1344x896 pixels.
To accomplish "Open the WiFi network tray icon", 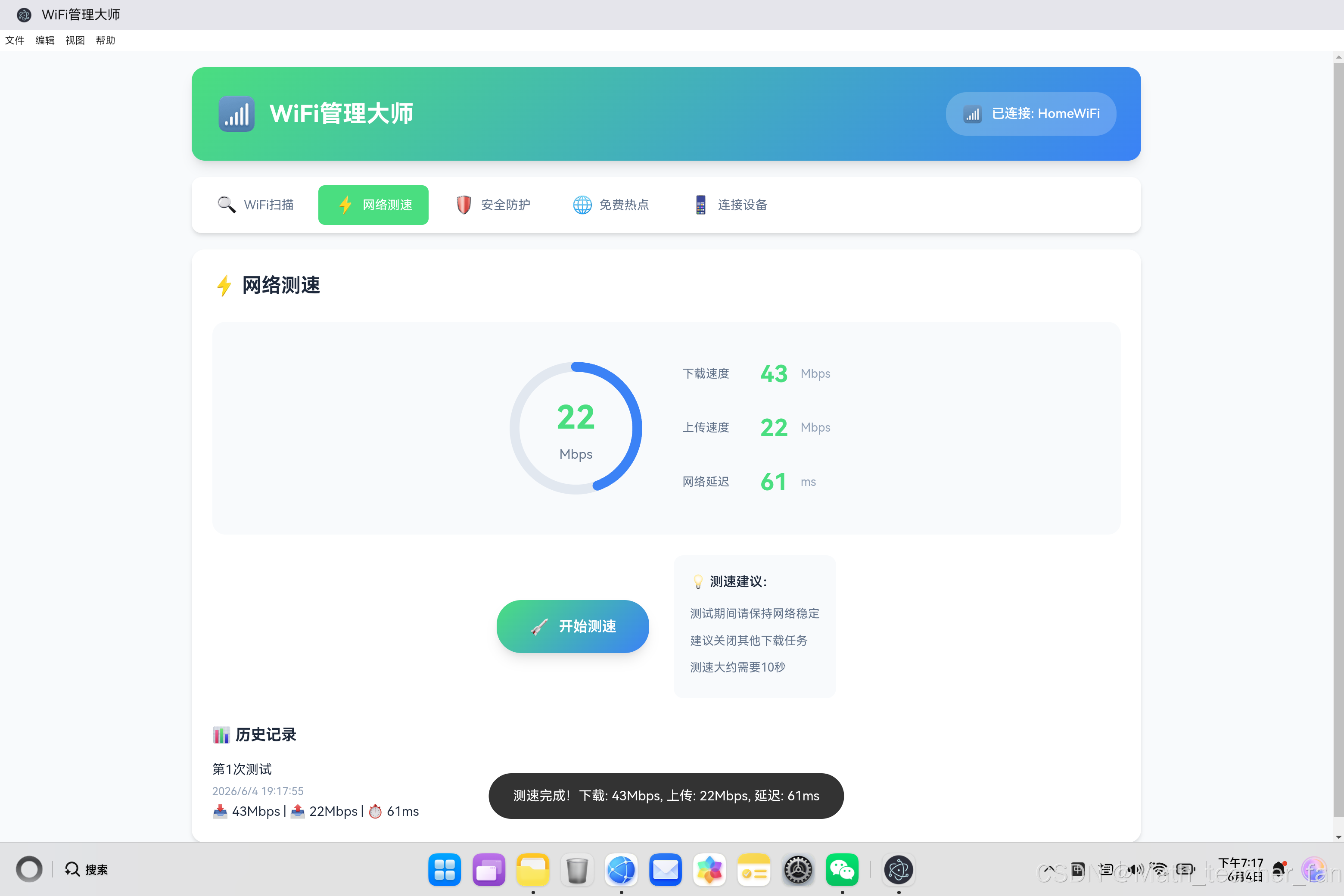I will 1159,869.
